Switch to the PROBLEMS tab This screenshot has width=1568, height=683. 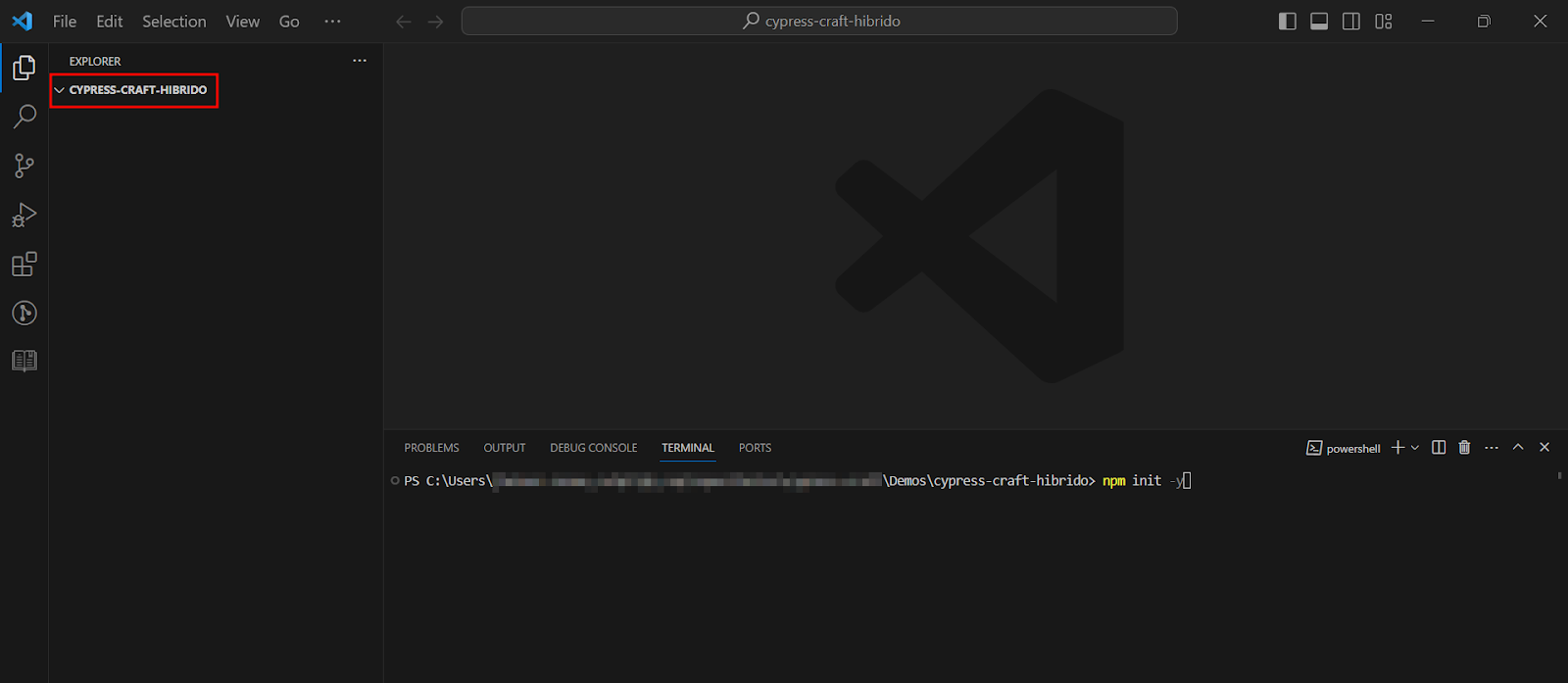(x=431, y=448)
